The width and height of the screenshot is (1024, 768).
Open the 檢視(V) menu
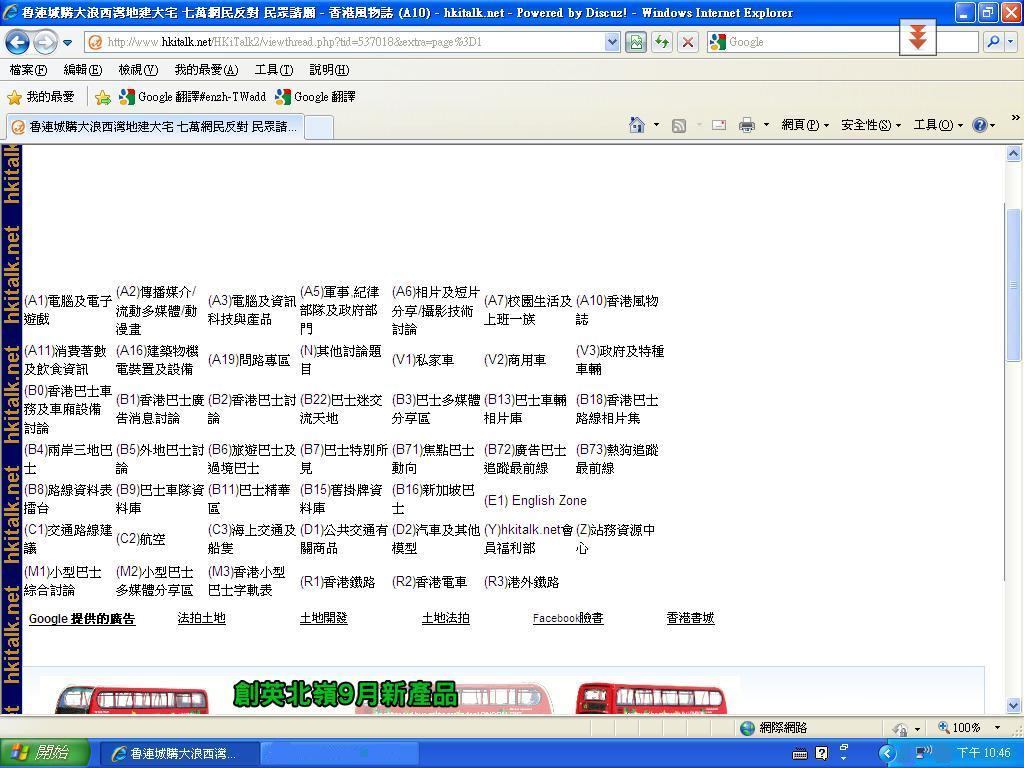point(137,70)
